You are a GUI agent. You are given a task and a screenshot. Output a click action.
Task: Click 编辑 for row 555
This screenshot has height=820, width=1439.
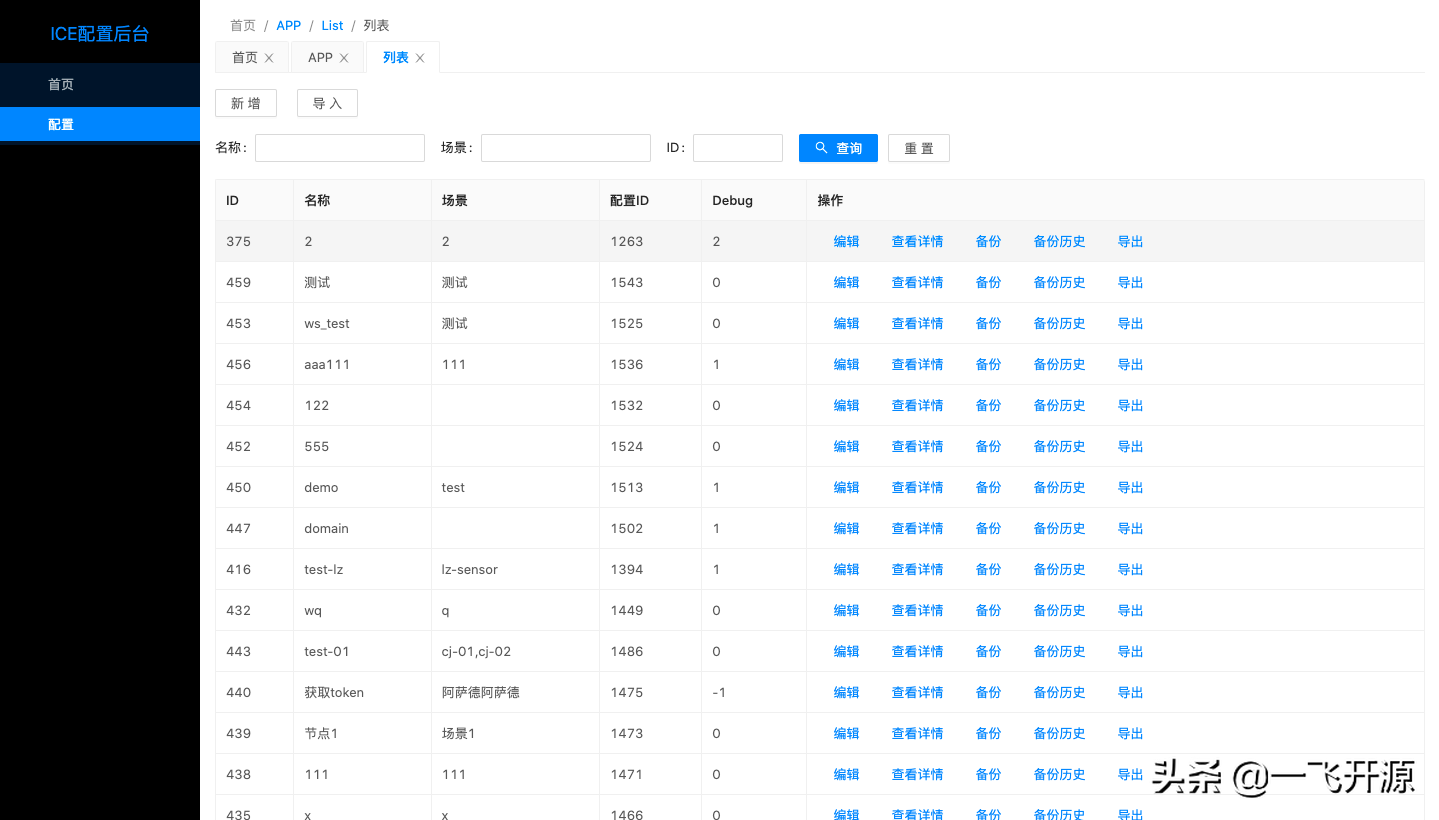tap(847, 446)
